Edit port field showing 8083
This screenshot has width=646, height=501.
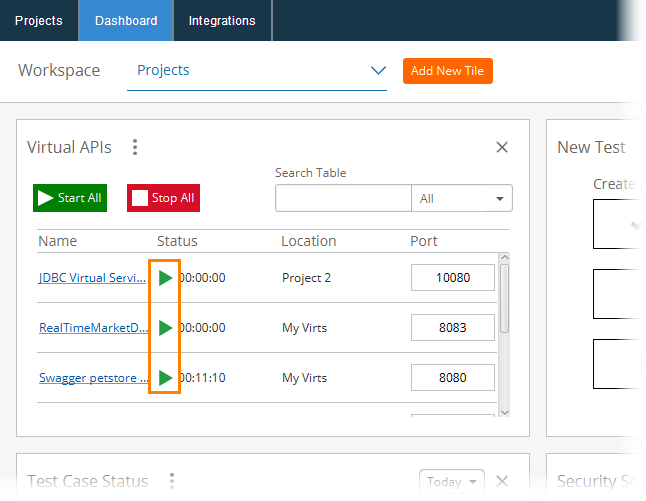point(453,328)
